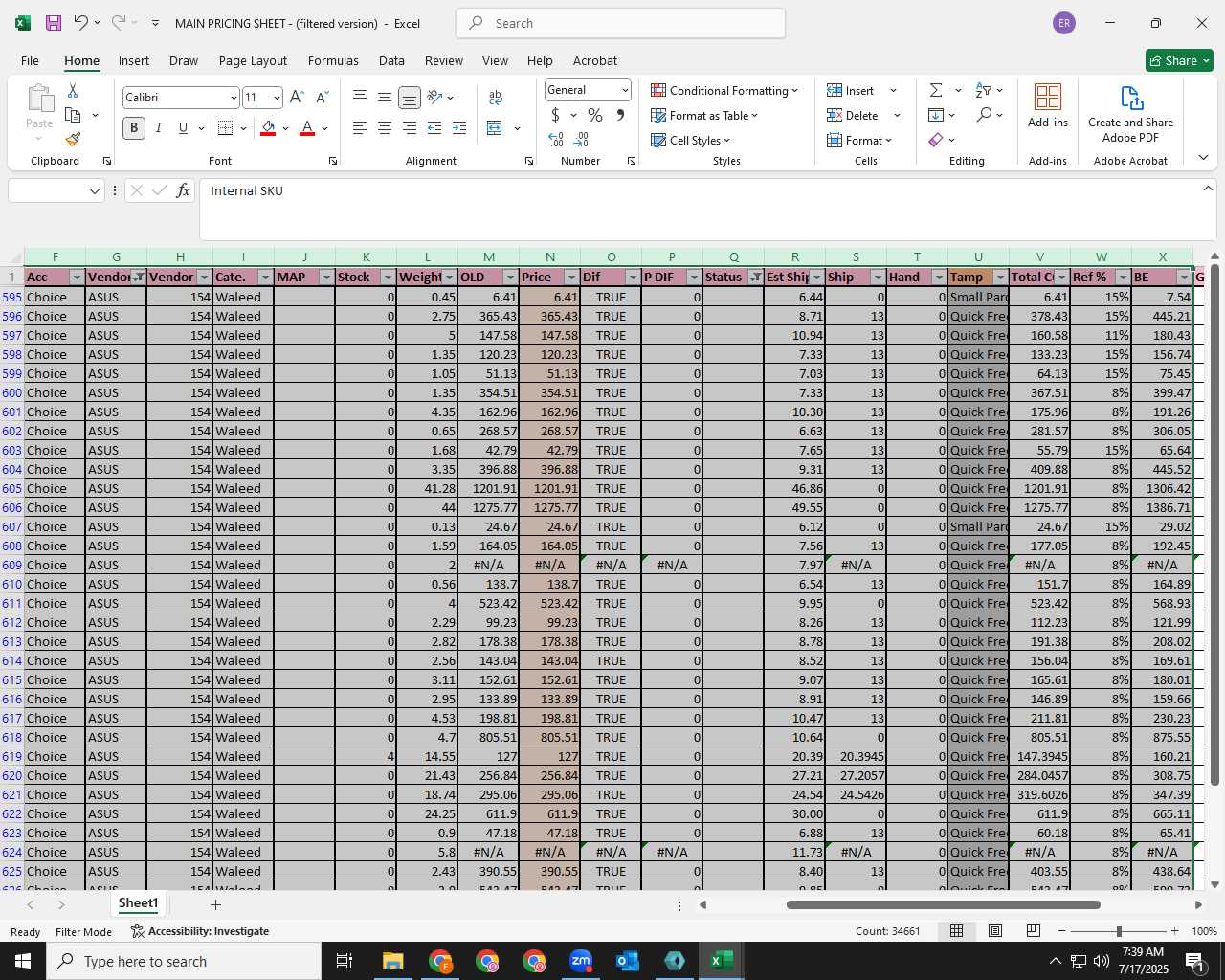
Task: Click the Format cells button
Action: 858,140
